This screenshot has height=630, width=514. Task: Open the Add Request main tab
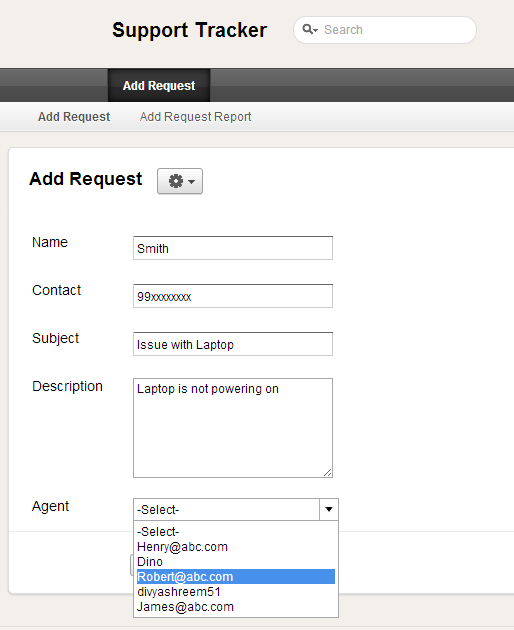coord(159,85)
